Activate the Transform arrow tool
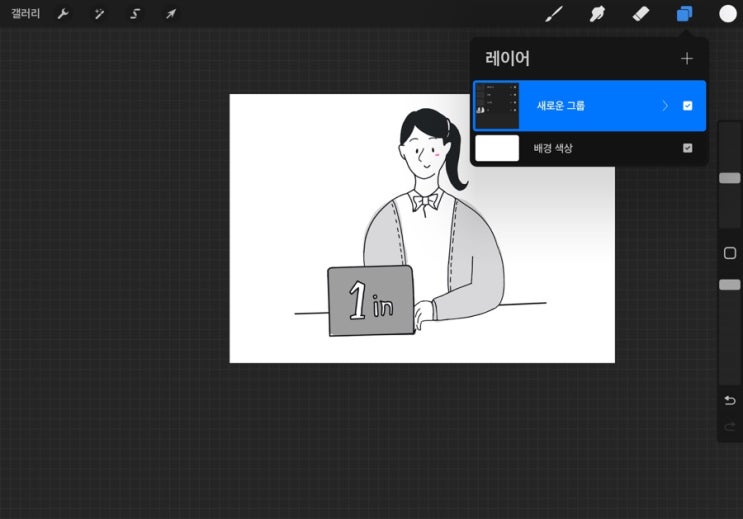 [x=171, y=14]
